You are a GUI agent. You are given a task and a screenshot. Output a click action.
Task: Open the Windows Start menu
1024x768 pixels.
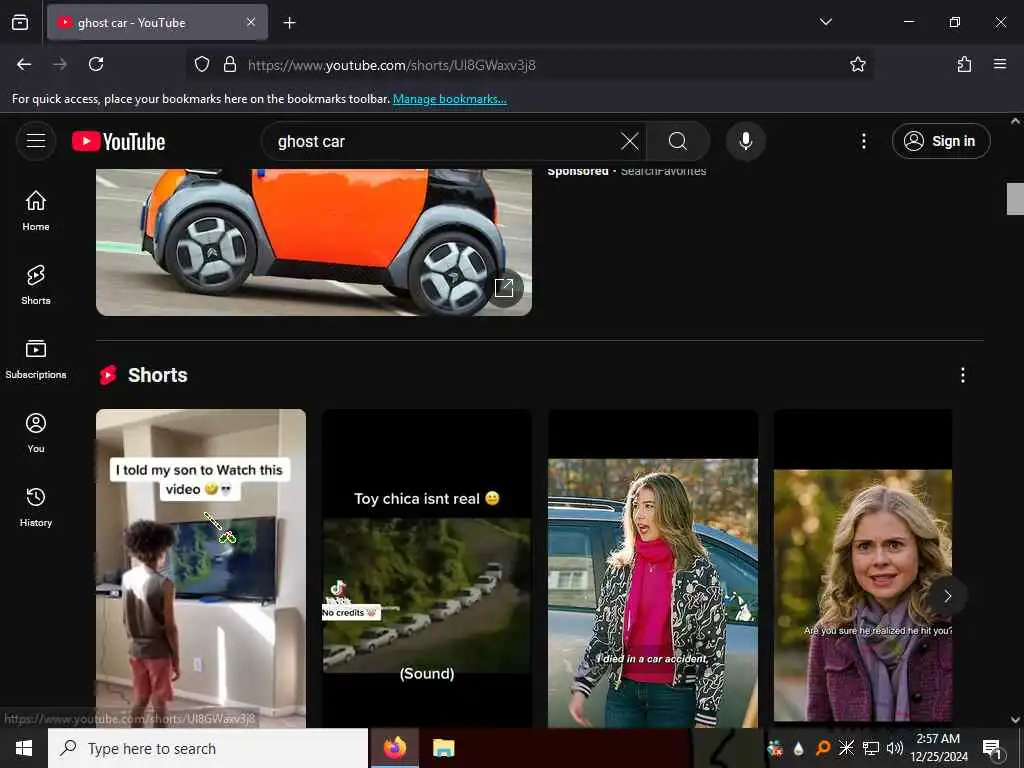[x=24, y=748]
